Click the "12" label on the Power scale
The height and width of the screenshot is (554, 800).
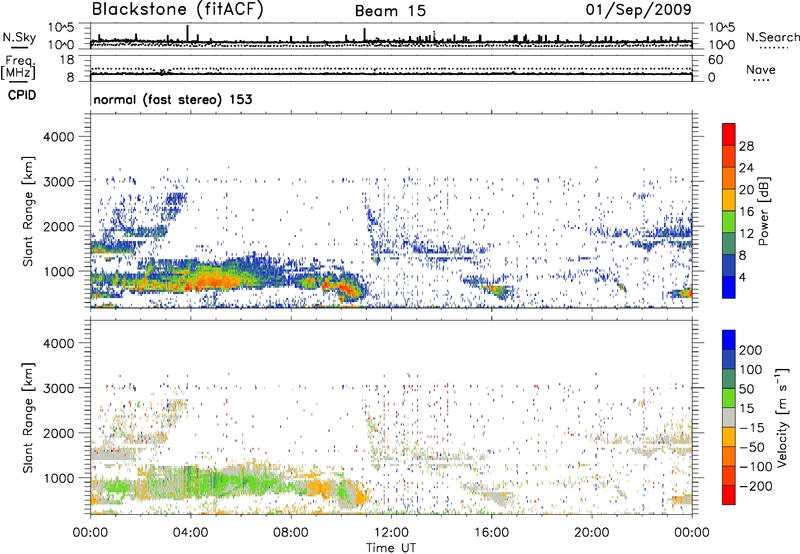point(746,234)
